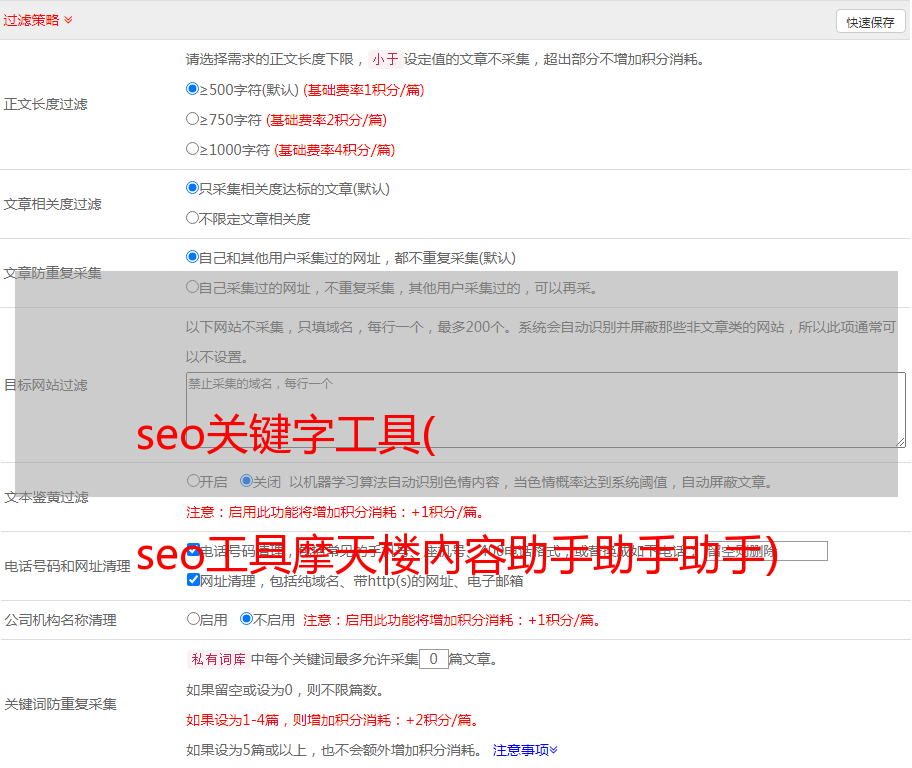912x768 pixels.
Task: Select the ≥500字符 (默认) length option
Action: tap(192, 89)
